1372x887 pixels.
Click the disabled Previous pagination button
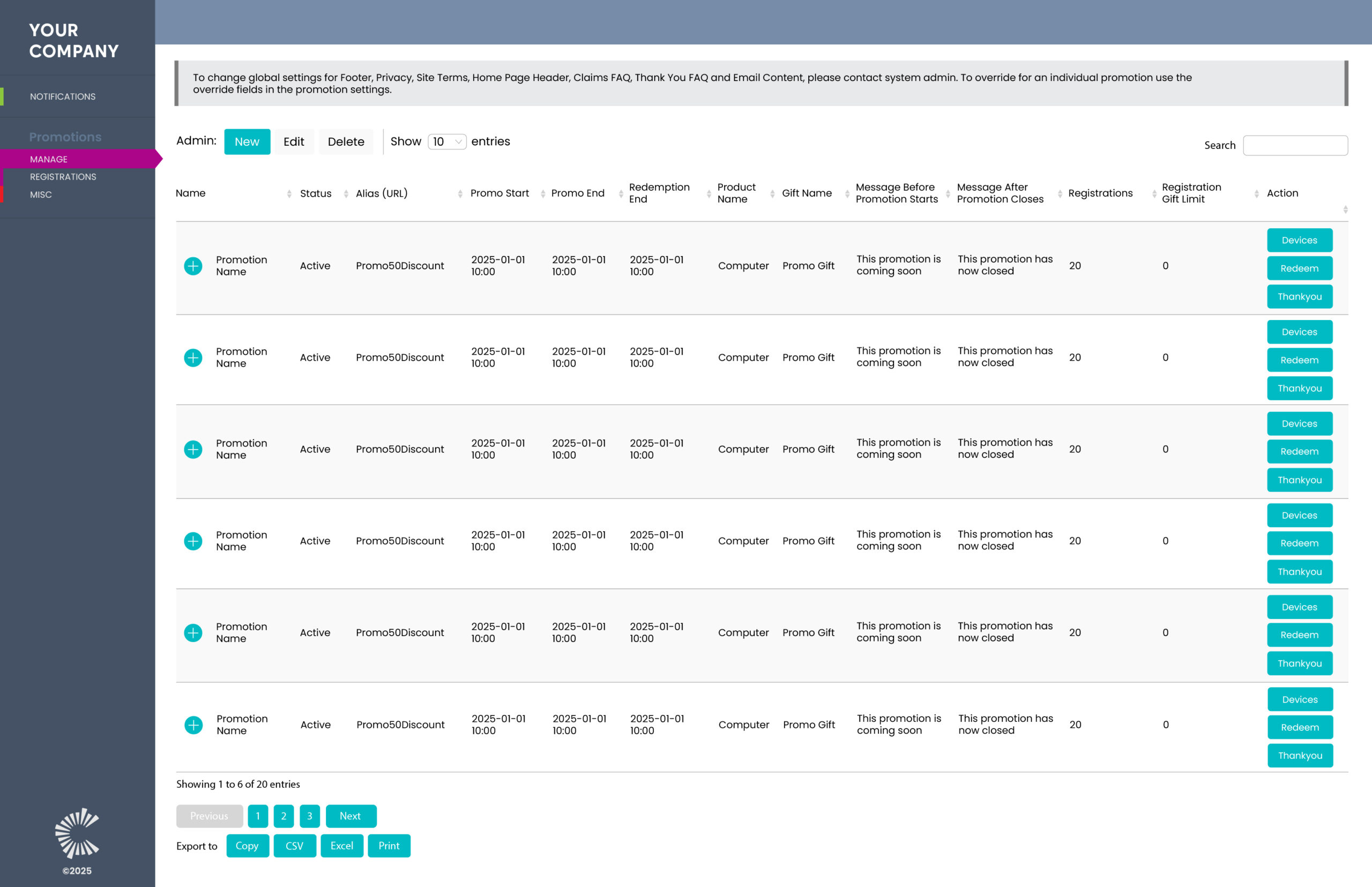tap(209, 816)
